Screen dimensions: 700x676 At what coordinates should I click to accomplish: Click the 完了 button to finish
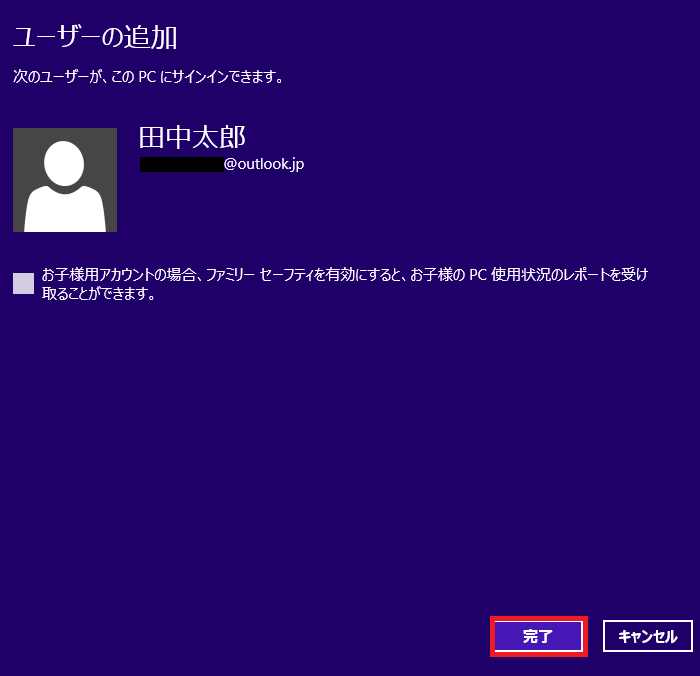(538, 636)
